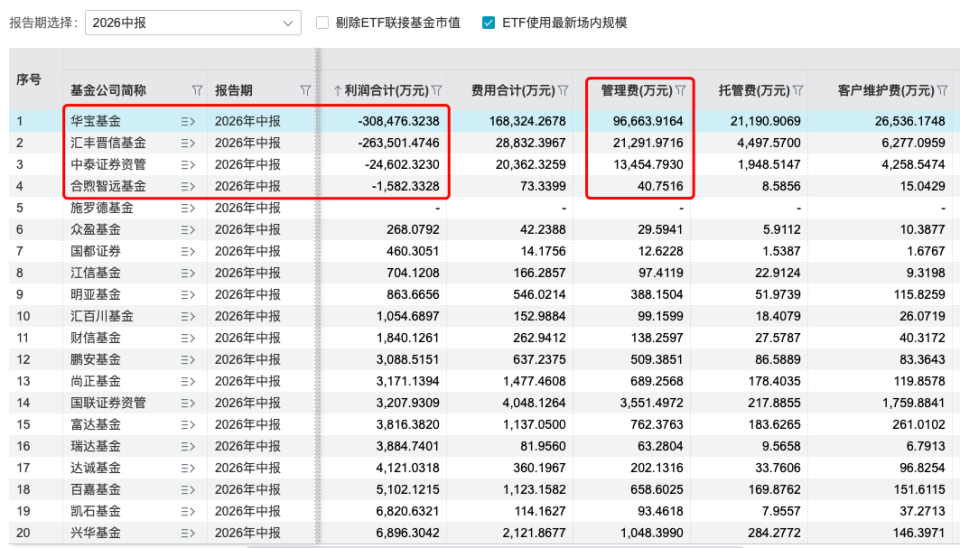Click customer maintenance fee value 26,536.1748
This screenshot has width=960, height=548.
point(910,121)
